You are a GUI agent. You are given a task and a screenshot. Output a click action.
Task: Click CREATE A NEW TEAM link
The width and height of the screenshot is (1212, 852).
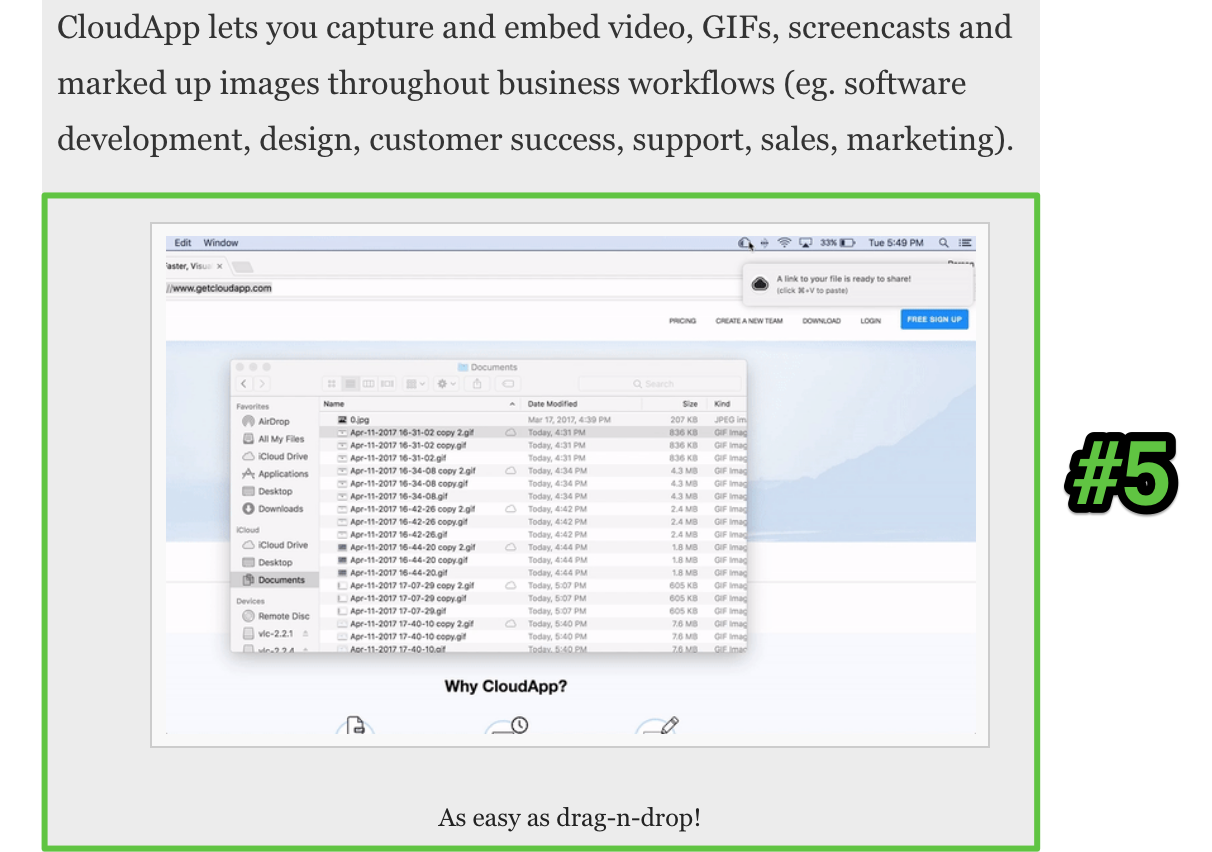[x=749, y=321]
